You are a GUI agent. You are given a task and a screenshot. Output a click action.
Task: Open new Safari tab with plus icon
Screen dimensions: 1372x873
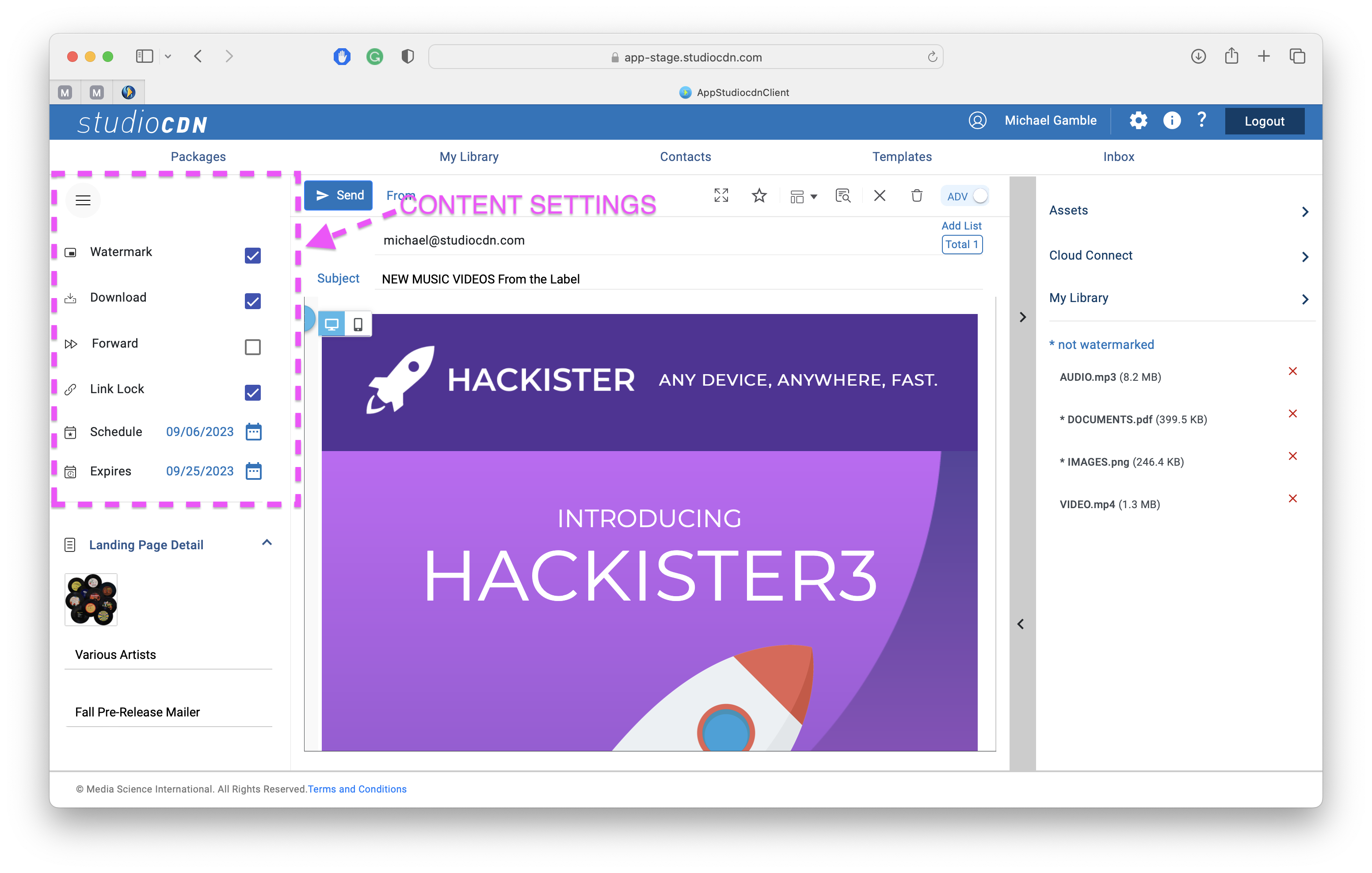click(1264, 56)
